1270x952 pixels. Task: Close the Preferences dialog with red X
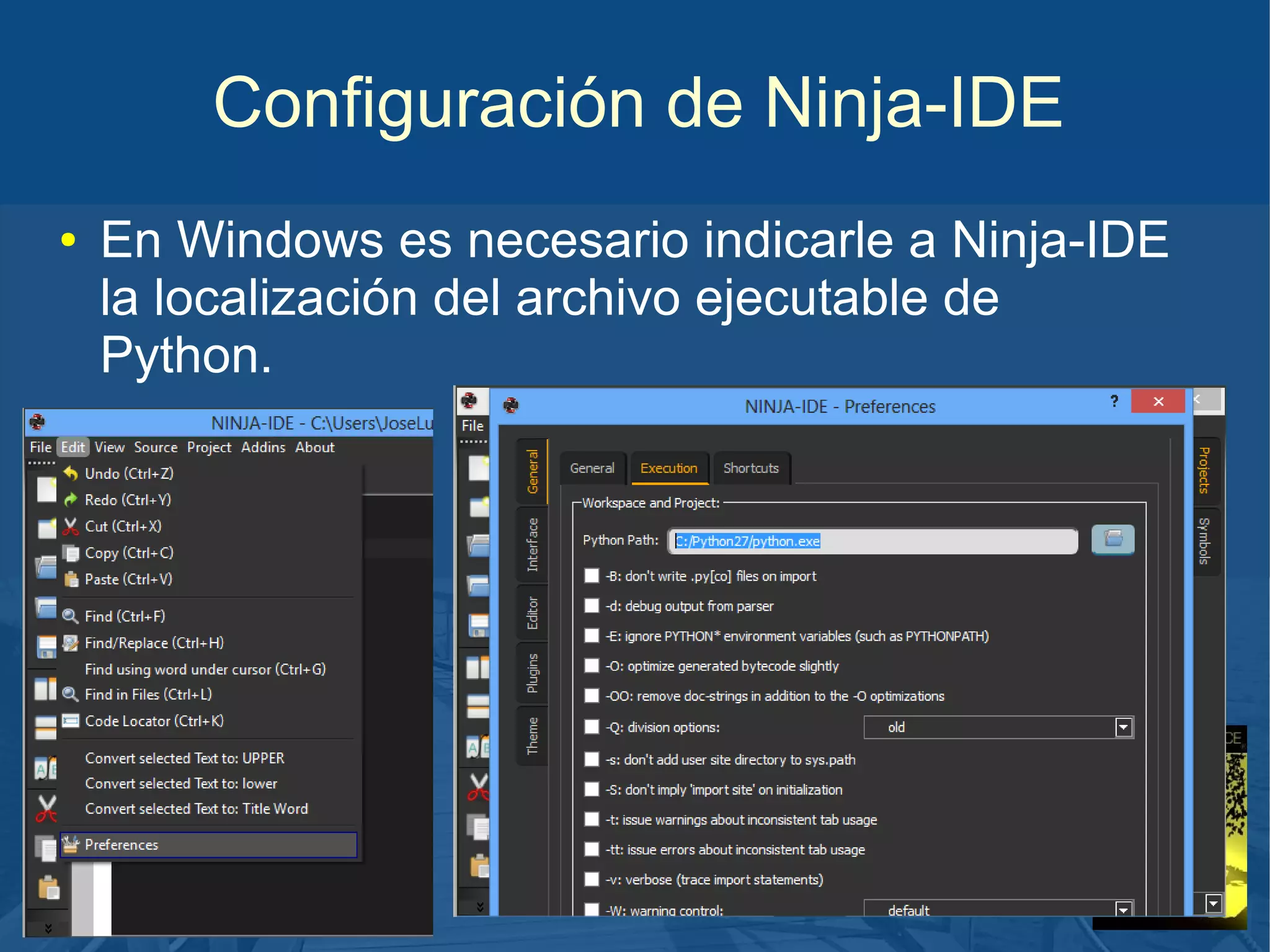click(1158, 401)
